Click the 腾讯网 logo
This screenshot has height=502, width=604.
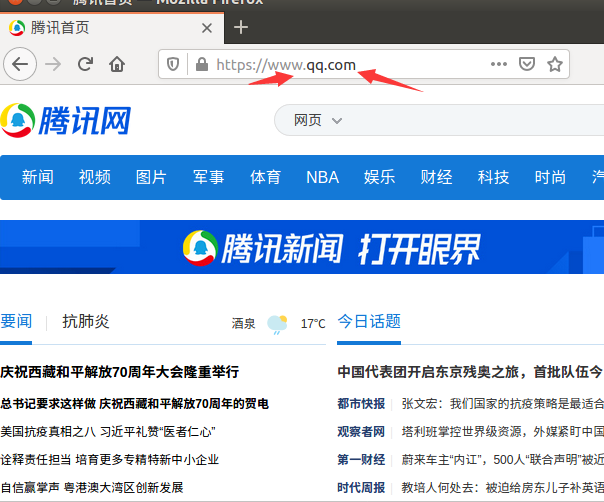click(x=65, y=120)
